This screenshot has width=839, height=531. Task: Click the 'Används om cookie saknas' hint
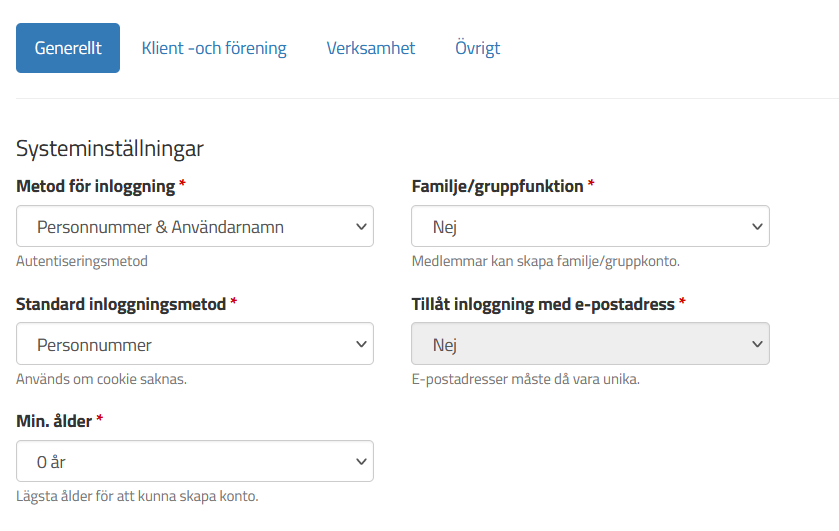point(102,379)
